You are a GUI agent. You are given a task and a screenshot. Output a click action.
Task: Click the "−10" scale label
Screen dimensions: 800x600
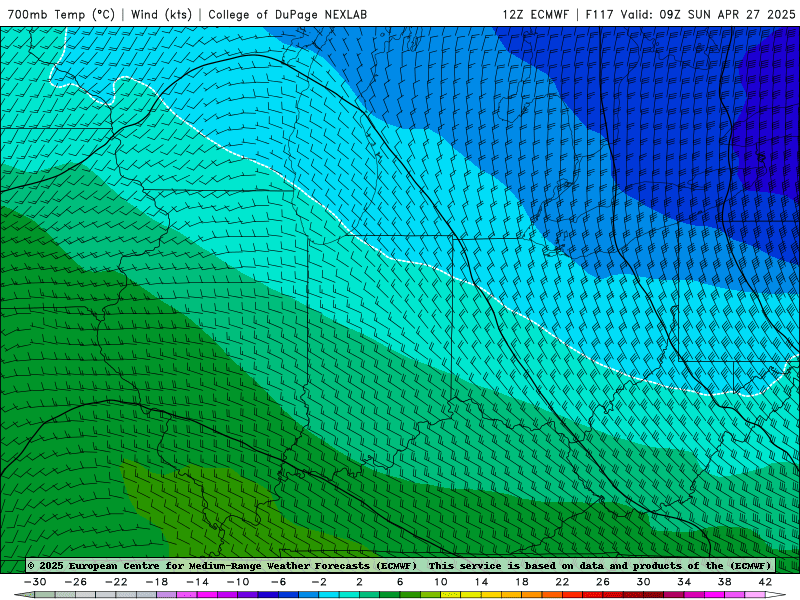(238, 582)
